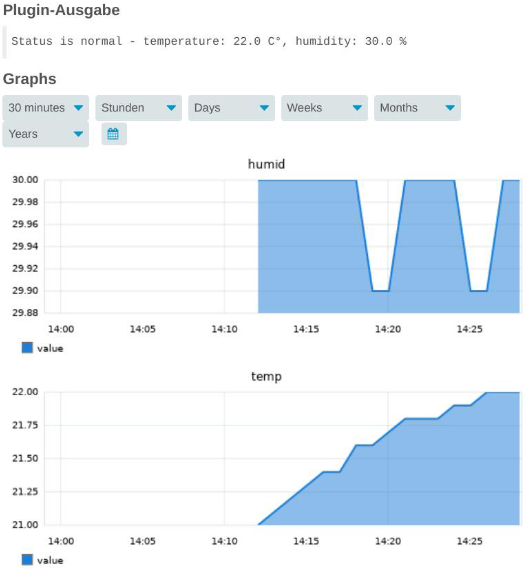The height and width of the screenshot is (573, 531).
Task: Open the Stunden time range dropdown
Action: point(139,108)
